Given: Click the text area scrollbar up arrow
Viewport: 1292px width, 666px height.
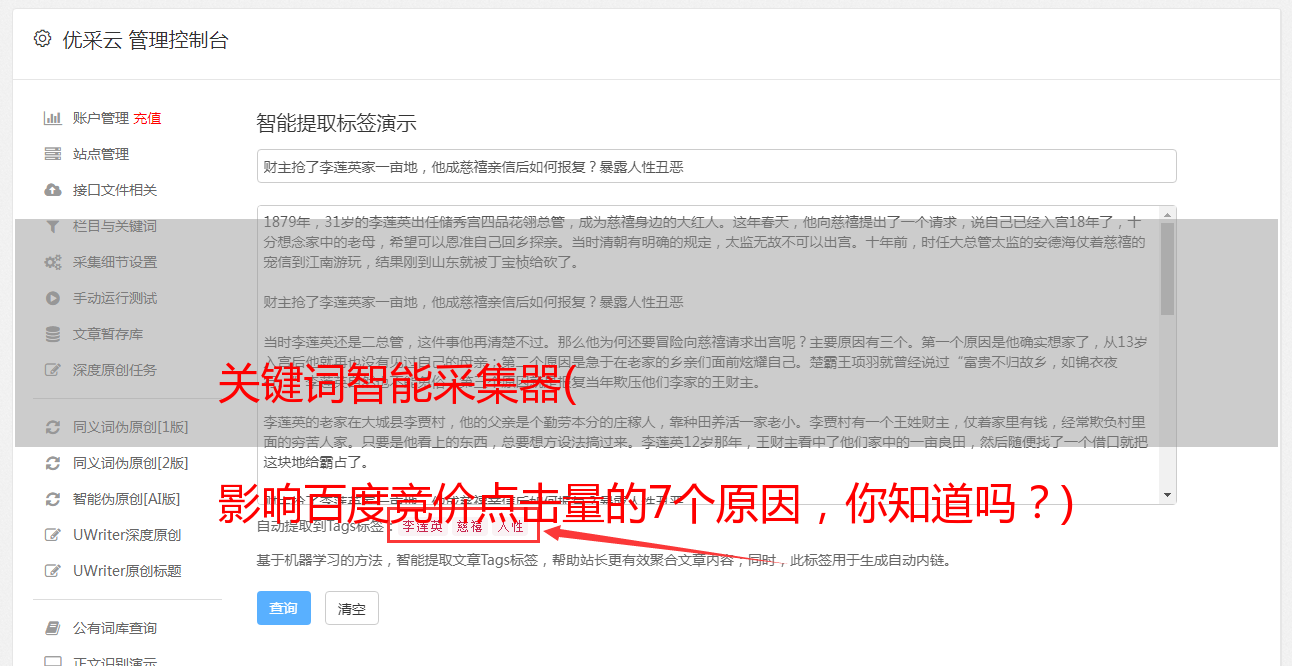Looking at the screenshot, I should (x=1168, y=215).
